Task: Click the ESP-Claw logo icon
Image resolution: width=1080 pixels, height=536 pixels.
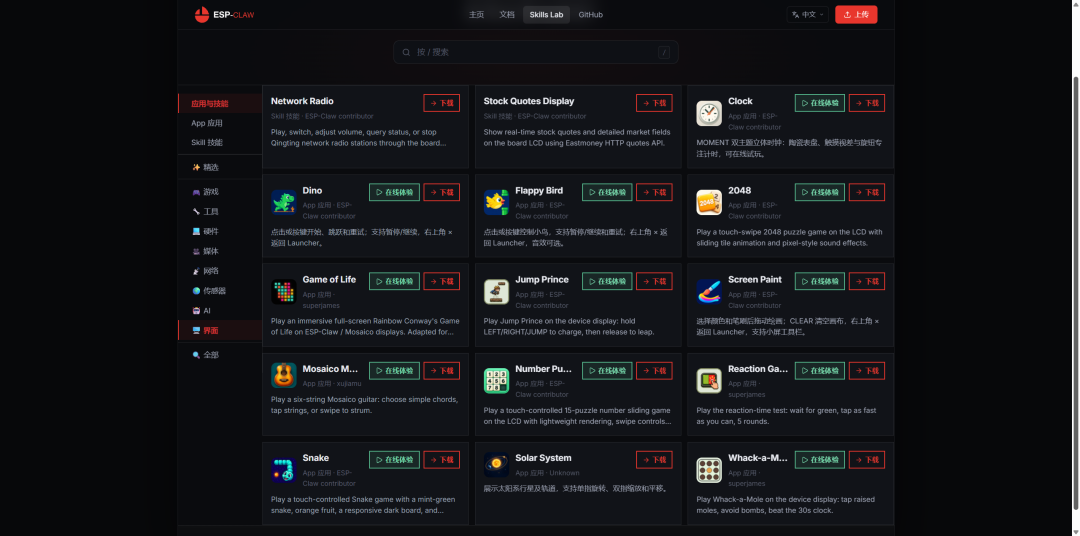Action: (202, 14)
